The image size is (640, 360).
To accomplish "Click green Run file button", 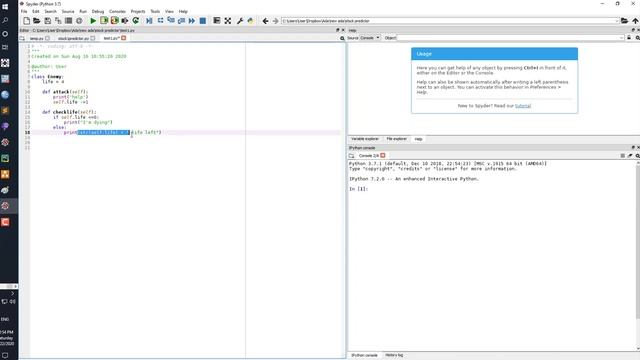I will pyautogui.click(x=93, y=21).
